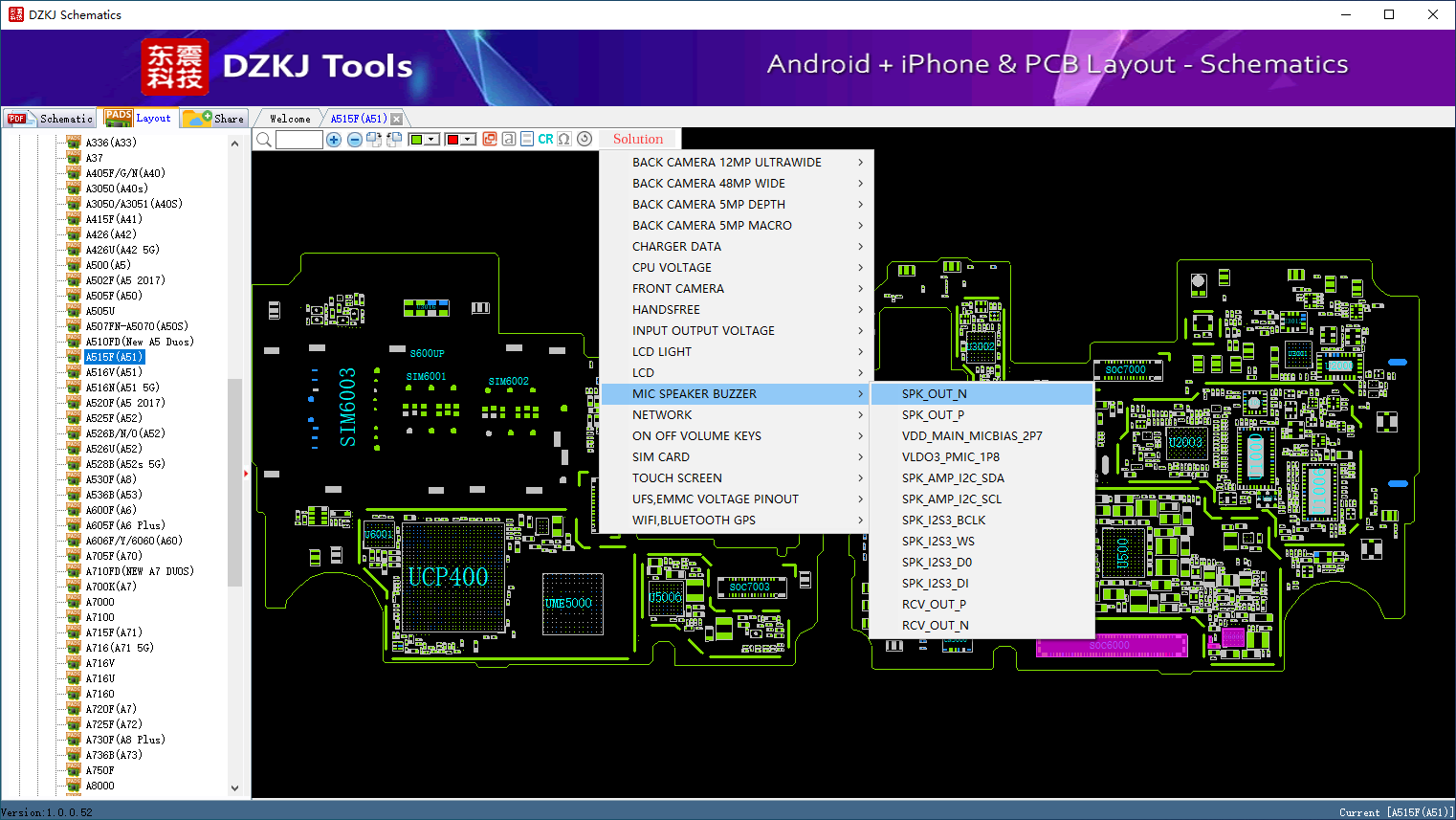Click the DZKJ red logo in banner
The width and height of the screenshot is (1456, 820).
click(174, 67)
